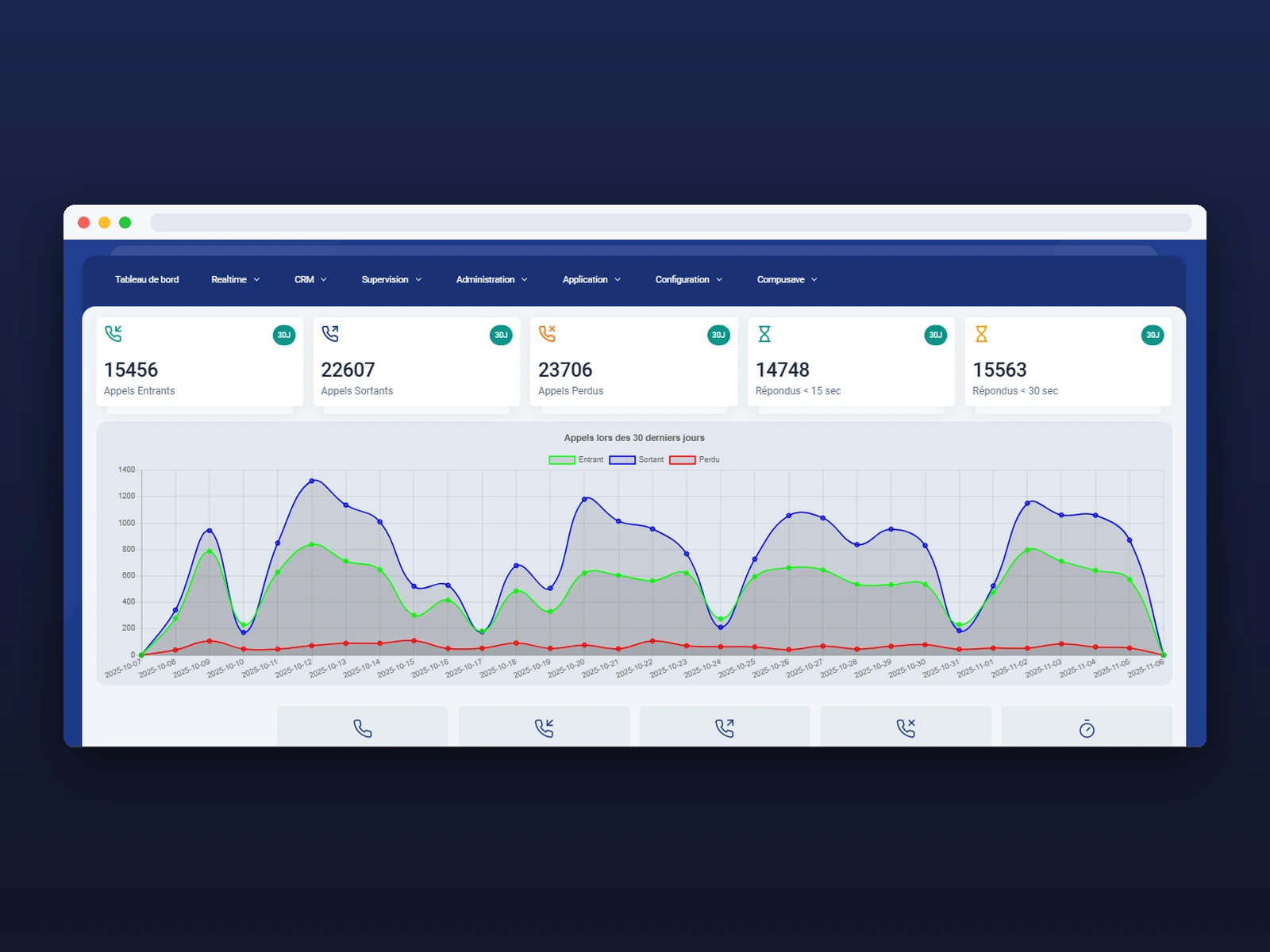
Task: Toggle the Sortant series in chart legend
Action: [637, 460]
